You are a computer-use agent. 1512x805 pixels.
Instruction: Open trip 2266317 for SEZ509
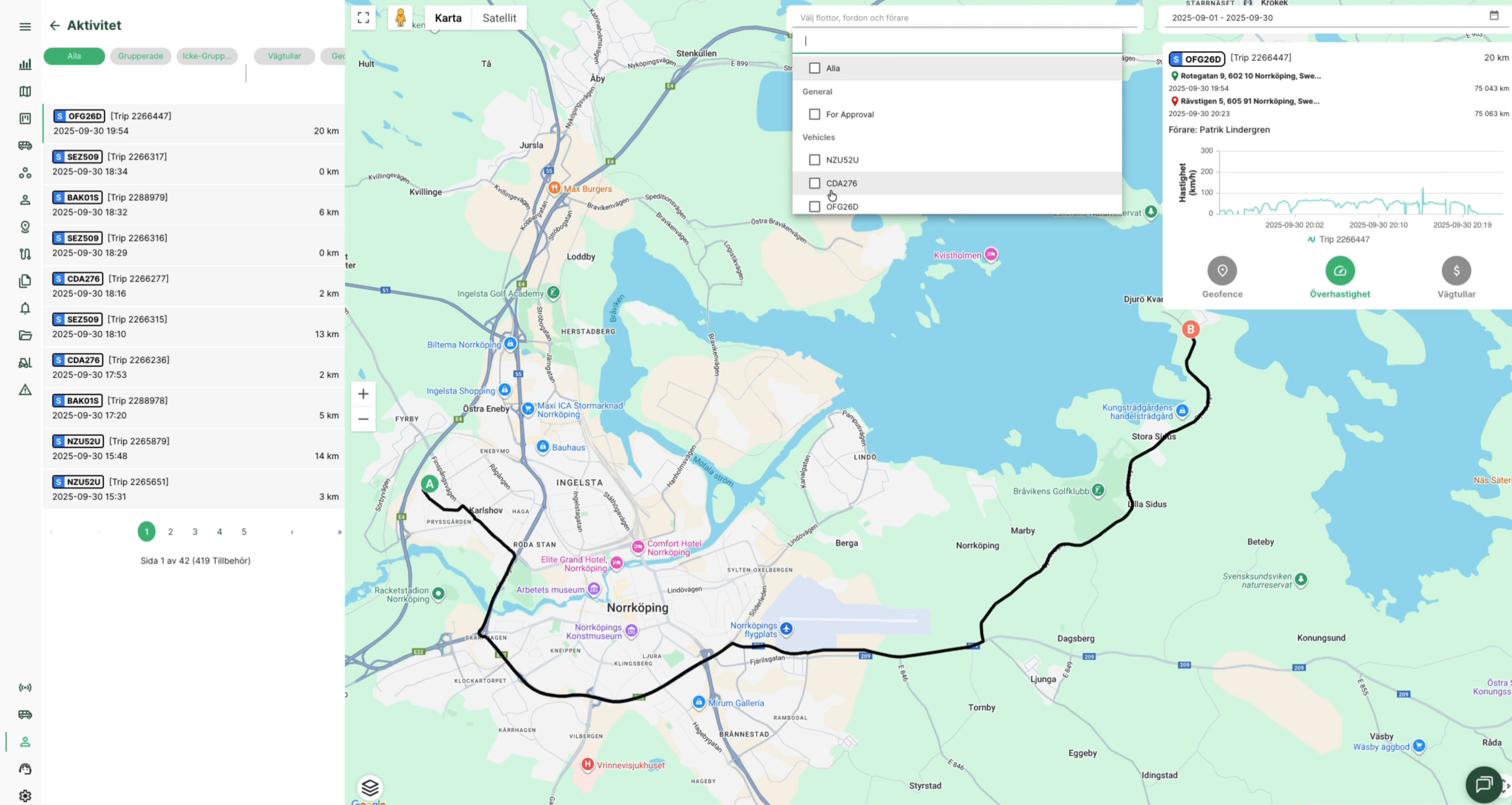click(194, 164)
